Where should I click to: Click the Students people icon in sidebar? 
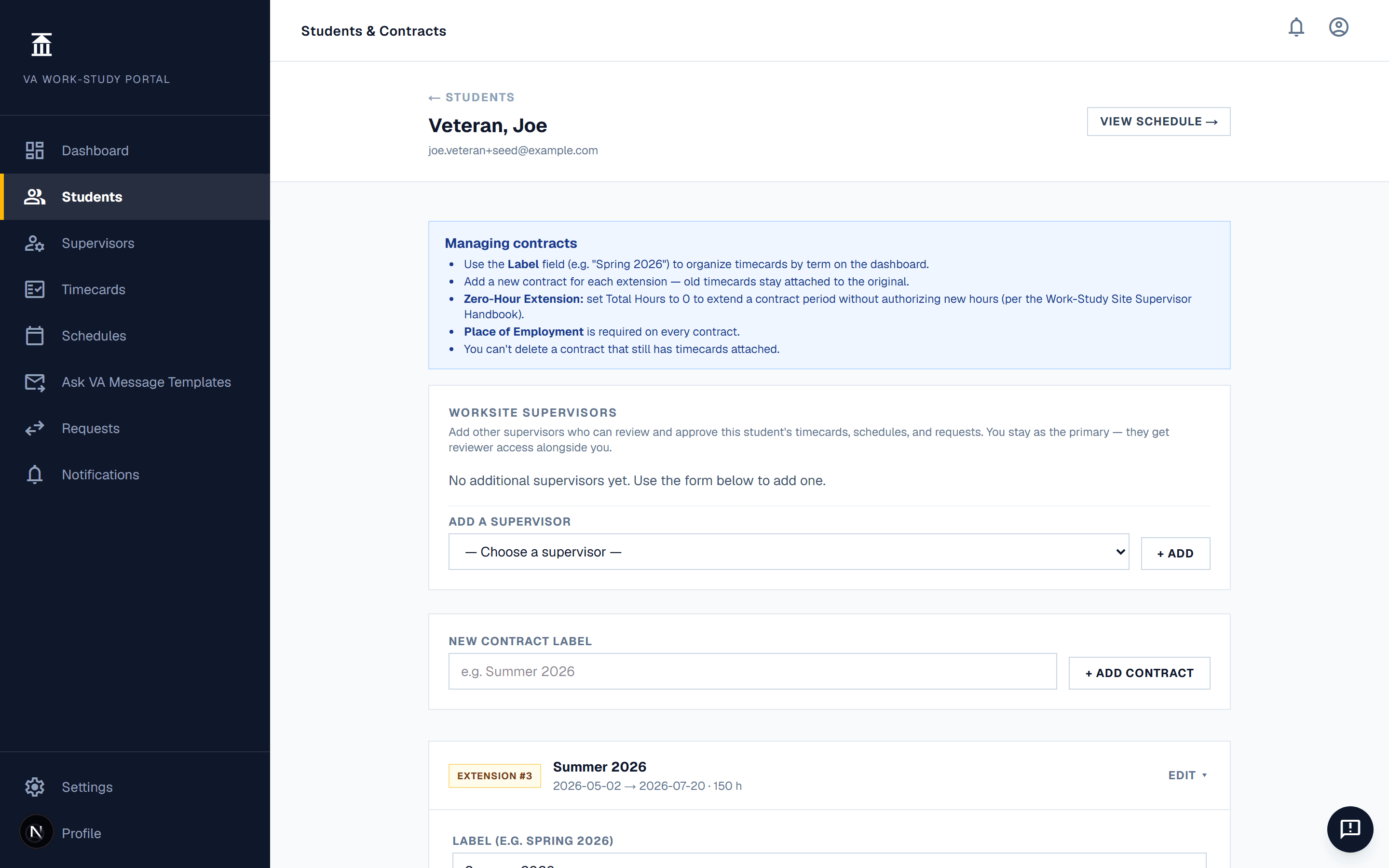[34, 197]
